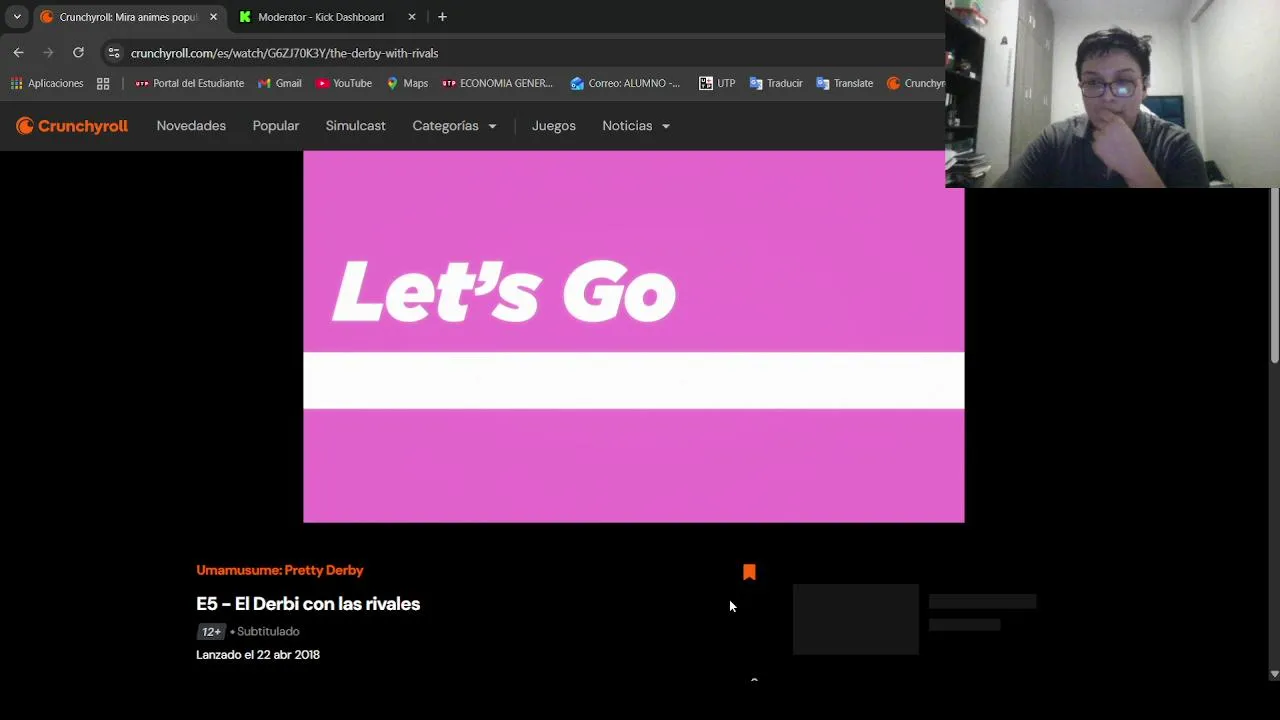The image size is (1280, 720).
Task: Open the Aplicaciones apps shortcut
Action: pyautogui.click(x=47, y=83)
